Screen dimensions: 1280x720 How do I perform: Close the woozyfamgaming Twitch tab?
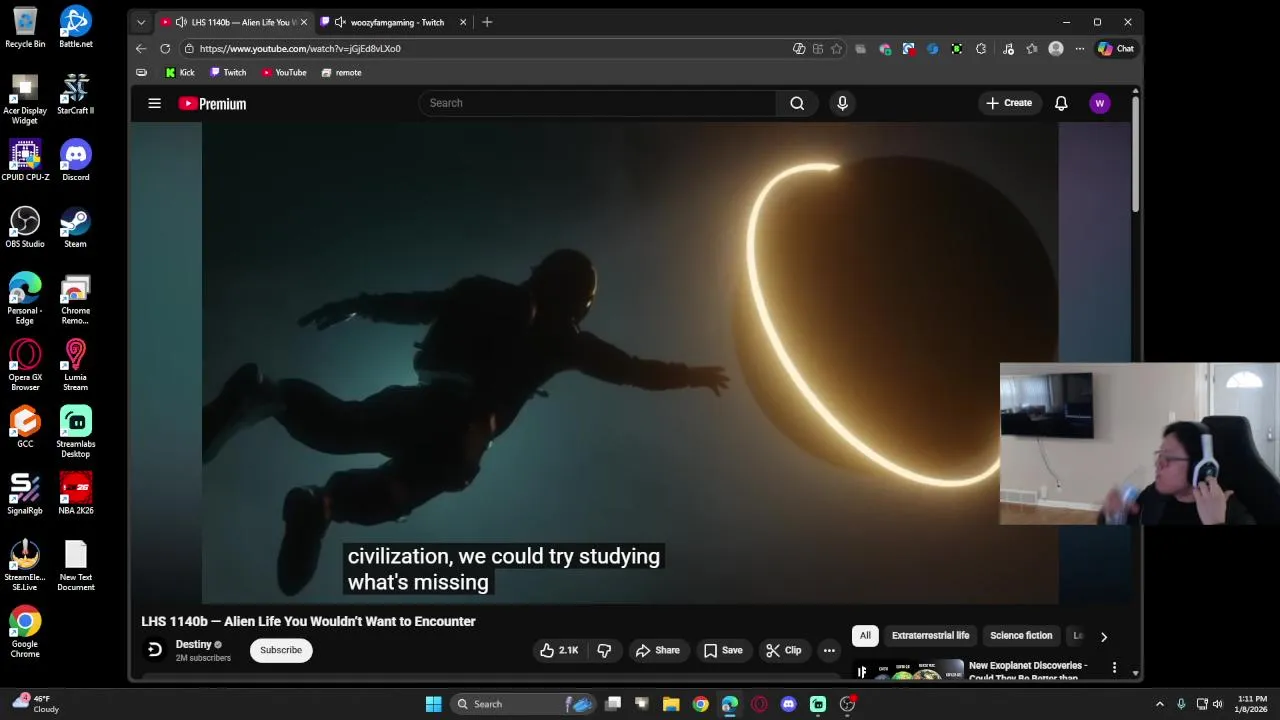463,22
